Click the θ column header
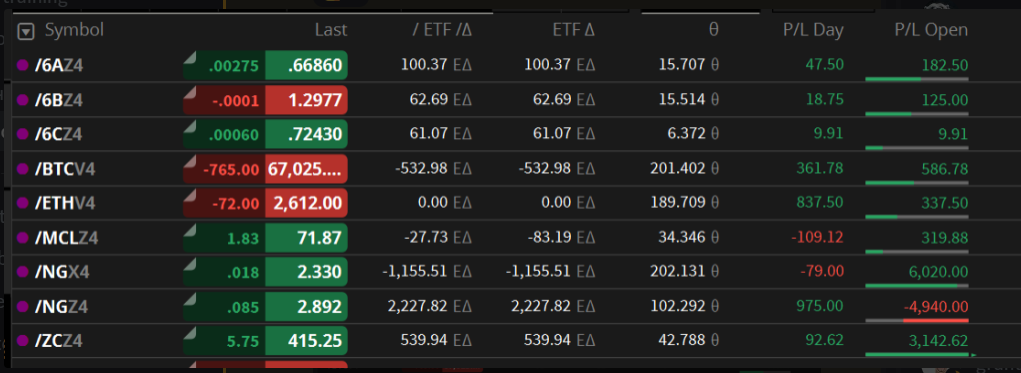The width and height of the screenshot is (1021, 373). 714,30
